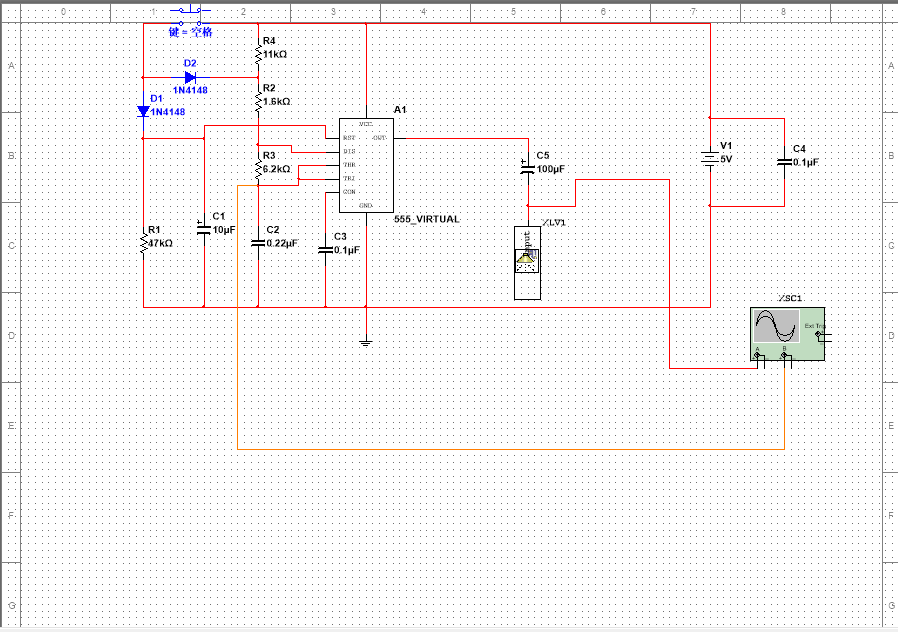Click the 100µF value label
The height and width of the screenshot is (632, 898).
(x=551, y=169)
